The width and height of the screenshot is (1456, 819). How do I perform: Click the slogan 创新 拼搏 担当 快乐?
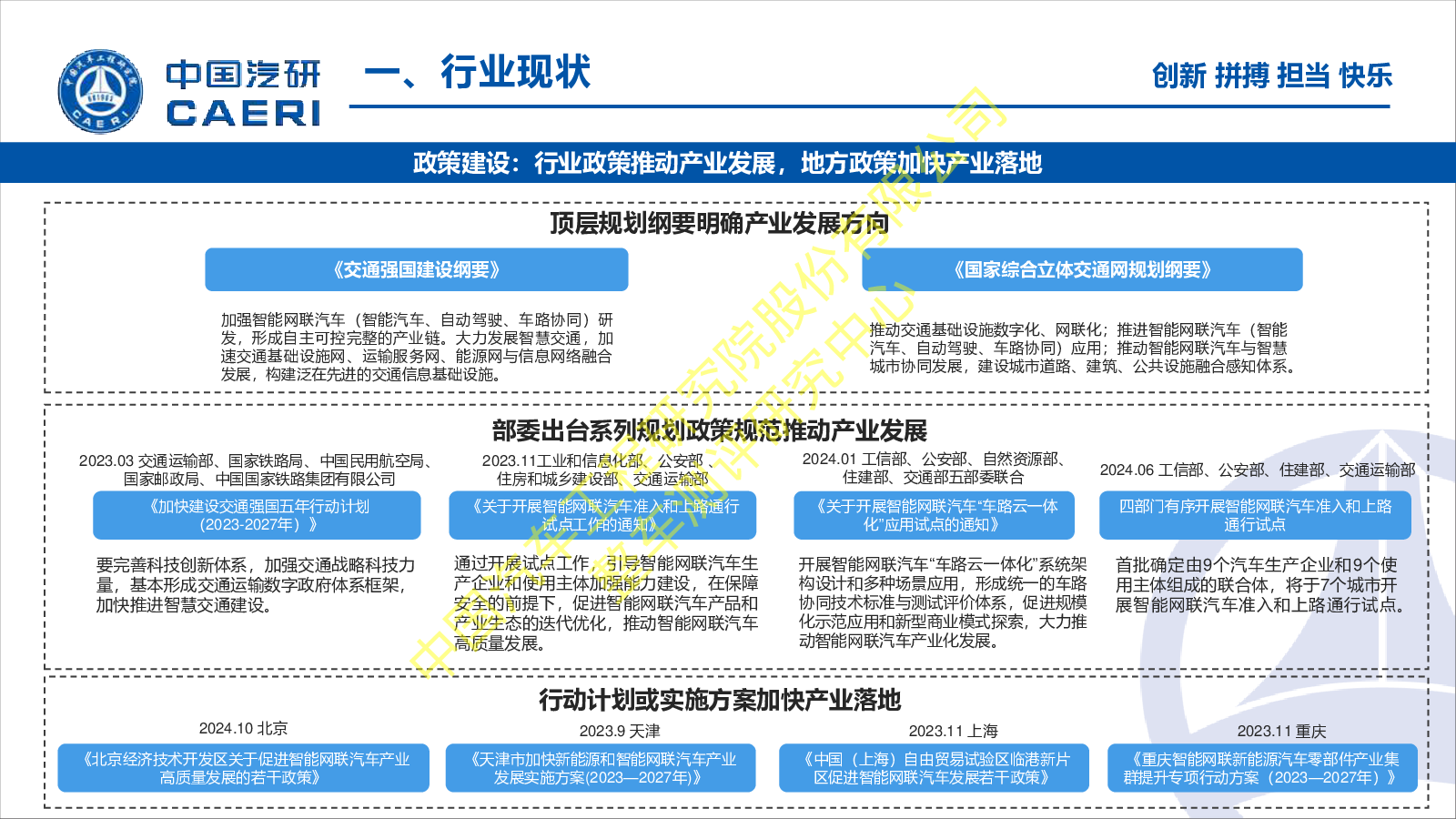(1271, 76)
